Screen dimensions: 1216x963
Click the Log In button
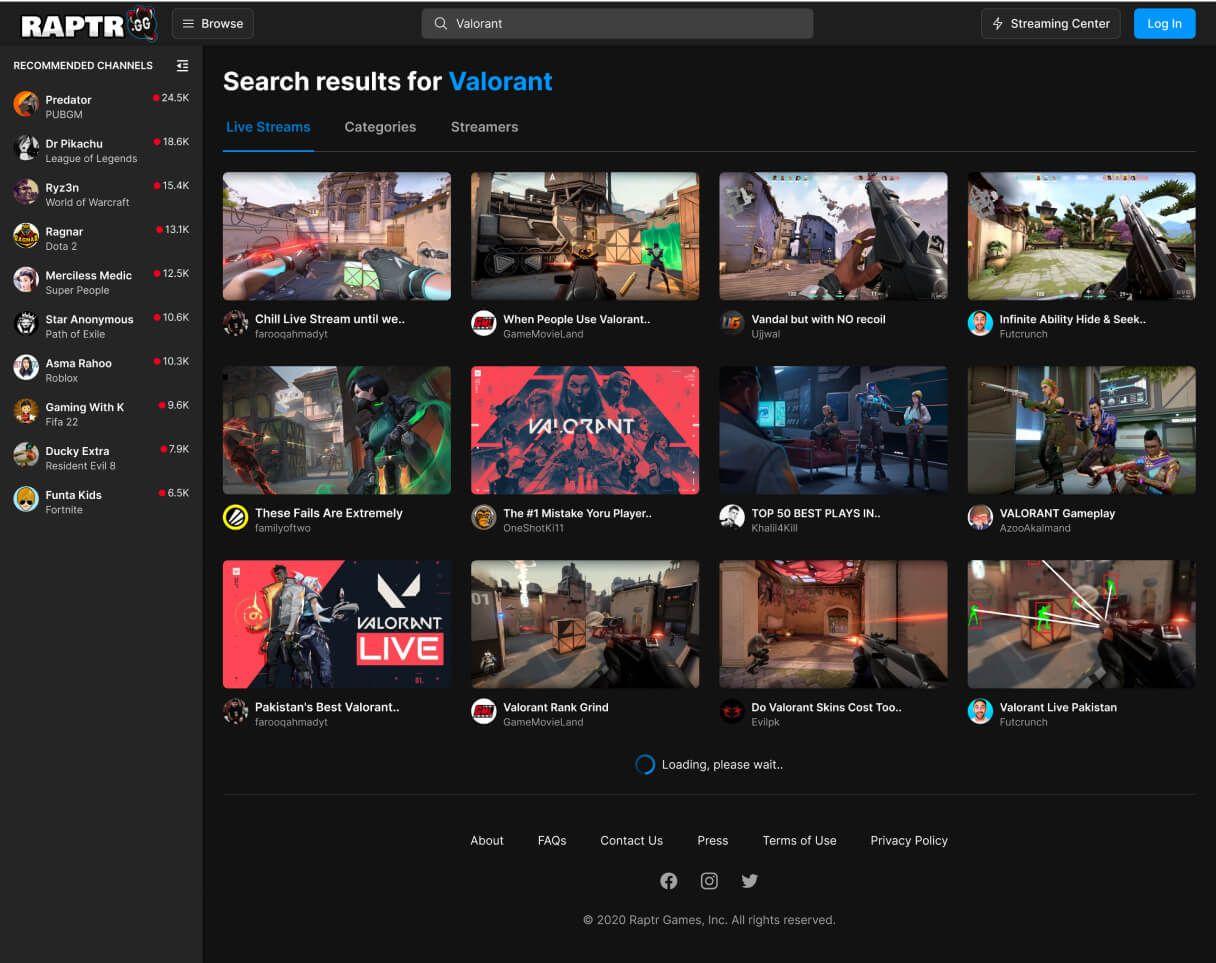point(1164,24)
